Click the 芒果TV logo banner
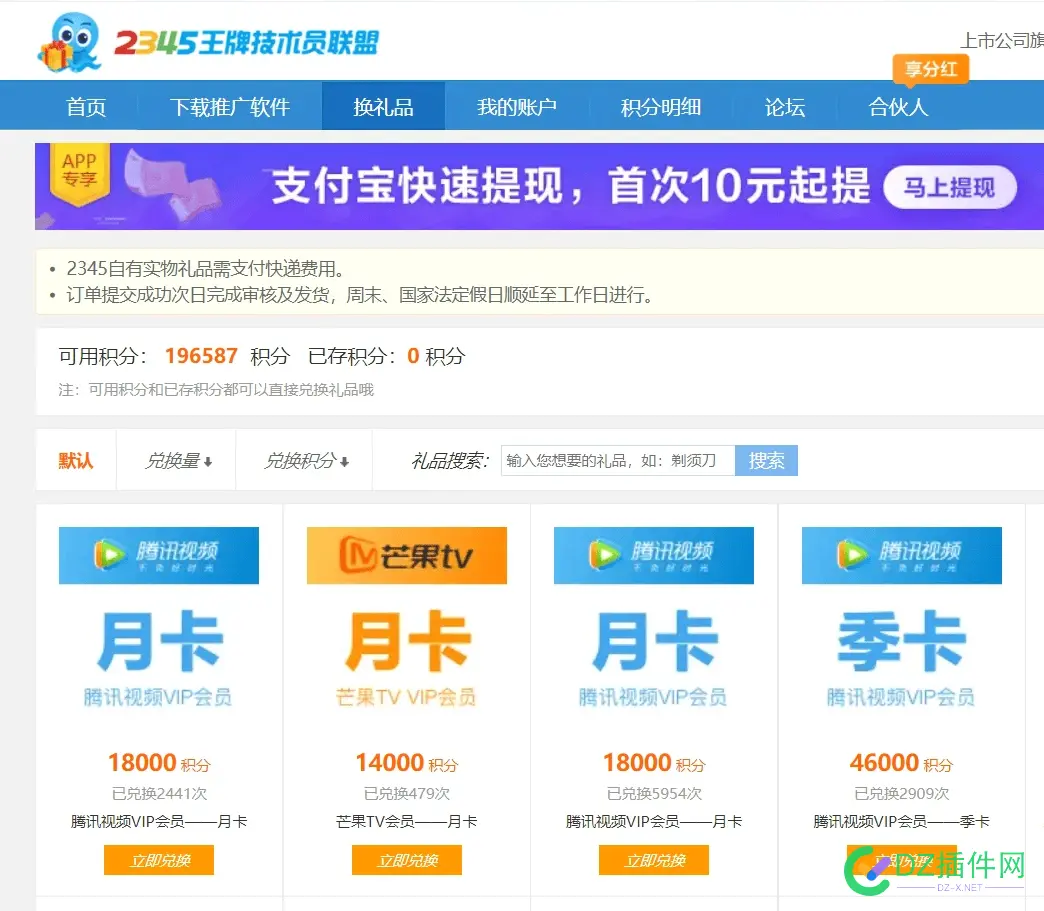Image resolution: width=1044 pixels, height=911 pixels. tap(406, 555)
